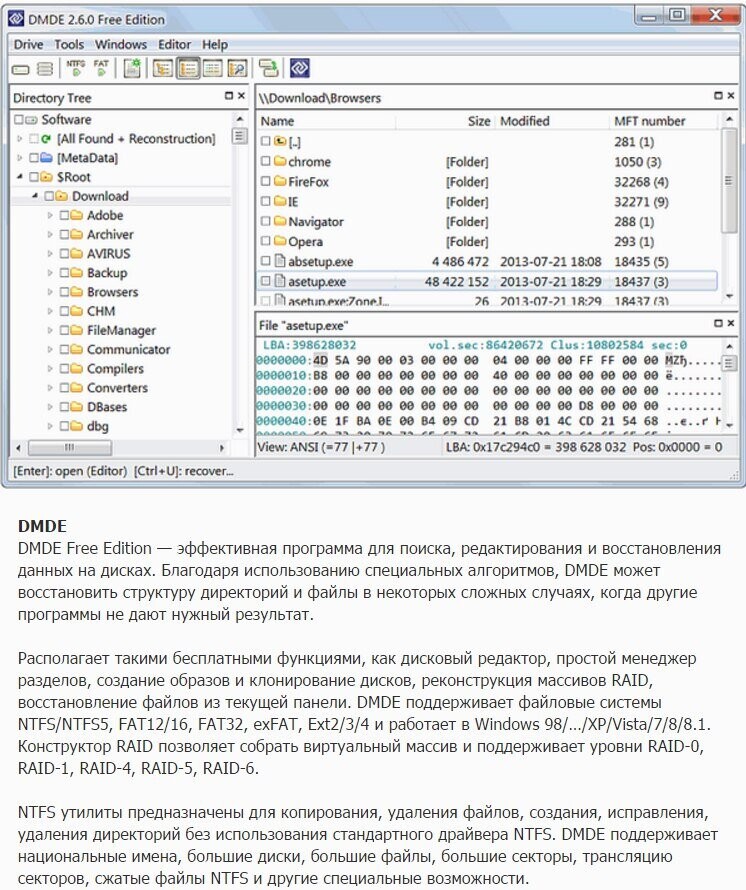Maximize the \\Download\Browsers file panel
The width and height of the screenshot is (746, 890).
coord(718,96)
